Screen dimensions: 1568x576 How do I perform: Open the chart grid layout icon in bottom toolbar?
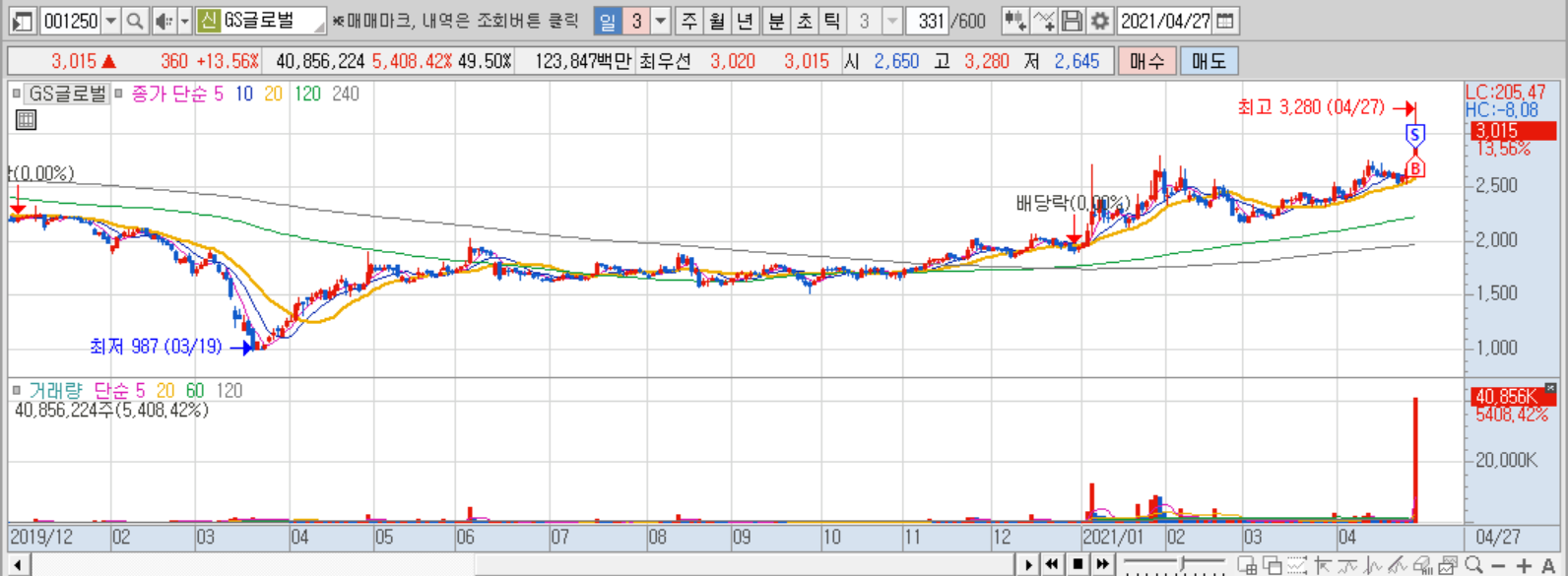click(x=1248, y=565)
